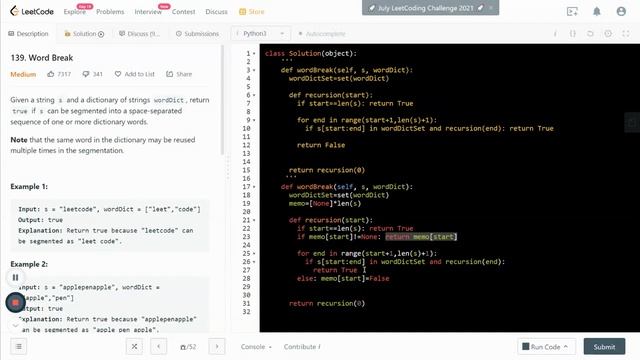Place cursor on 'return recursion(0)' at line 31

click(x=327, y=303)
